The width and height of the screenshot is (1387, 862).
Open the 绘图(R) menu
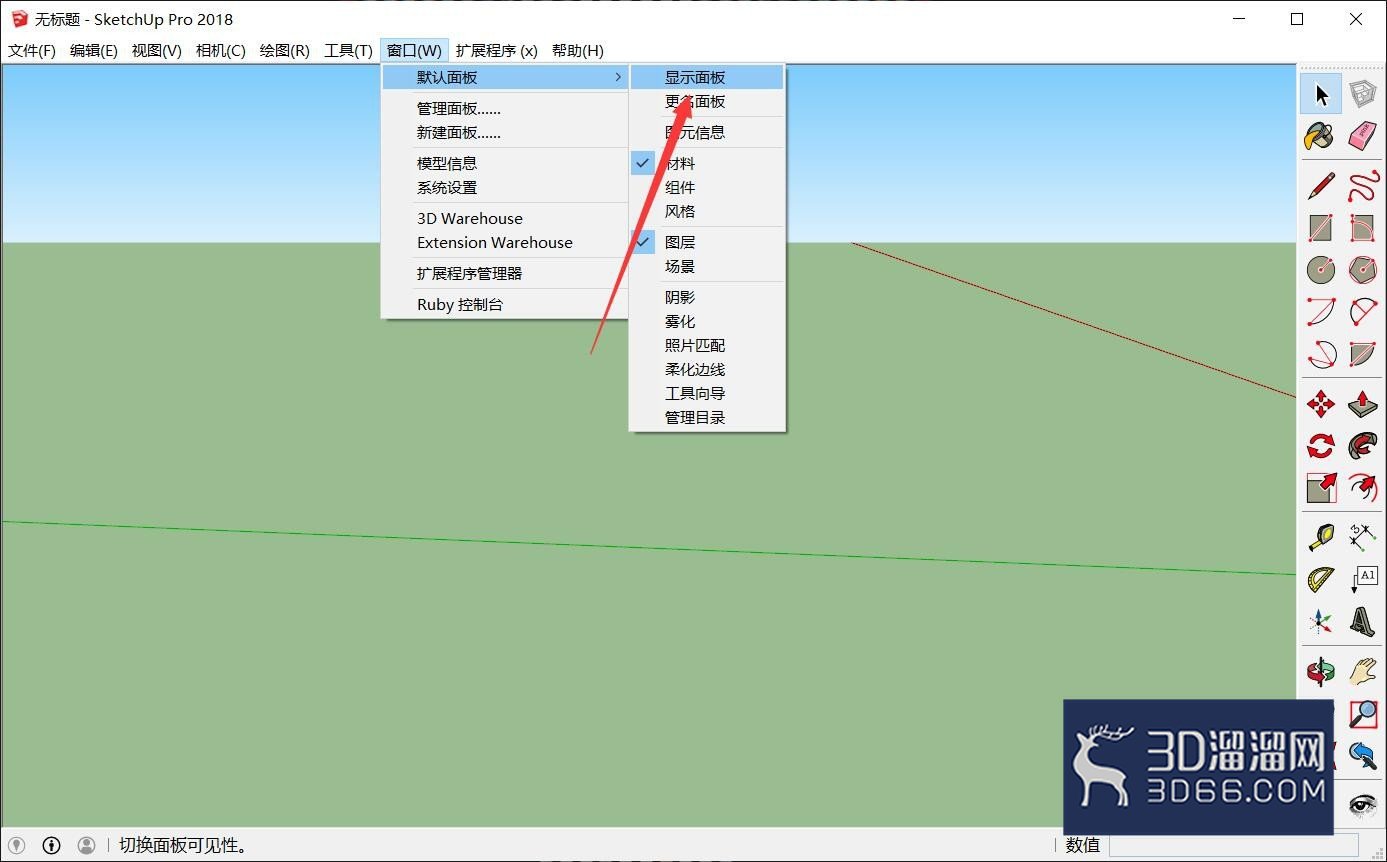pos(285,51)
